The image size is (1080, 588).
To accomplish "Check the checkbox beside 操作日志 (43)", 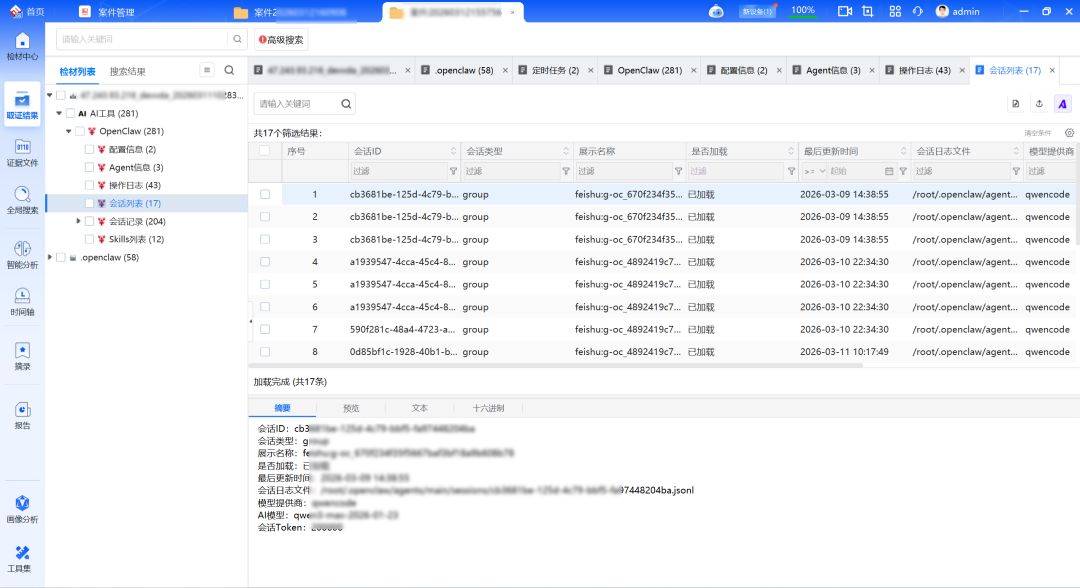I will click(x=90, y=185).
